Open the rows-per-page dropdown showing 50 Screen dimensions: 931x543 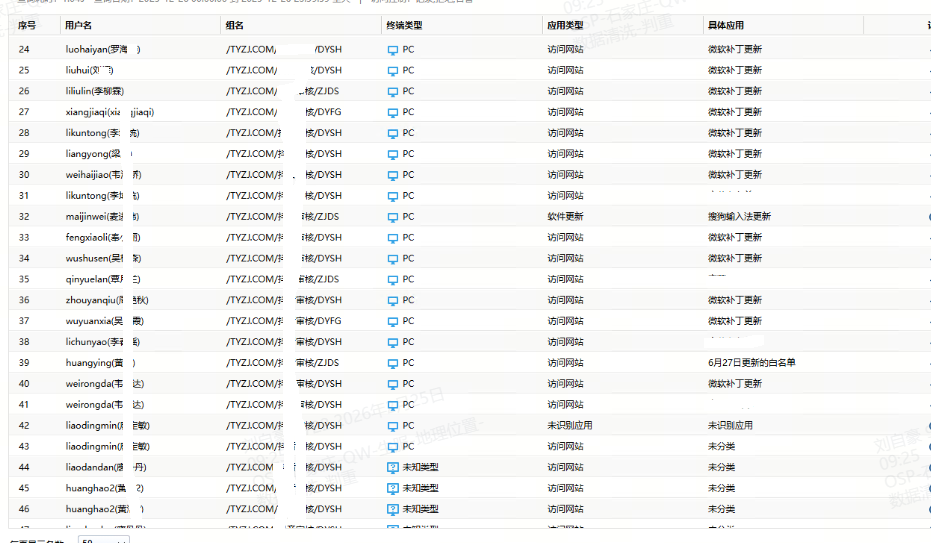click(x=103, y=541)
